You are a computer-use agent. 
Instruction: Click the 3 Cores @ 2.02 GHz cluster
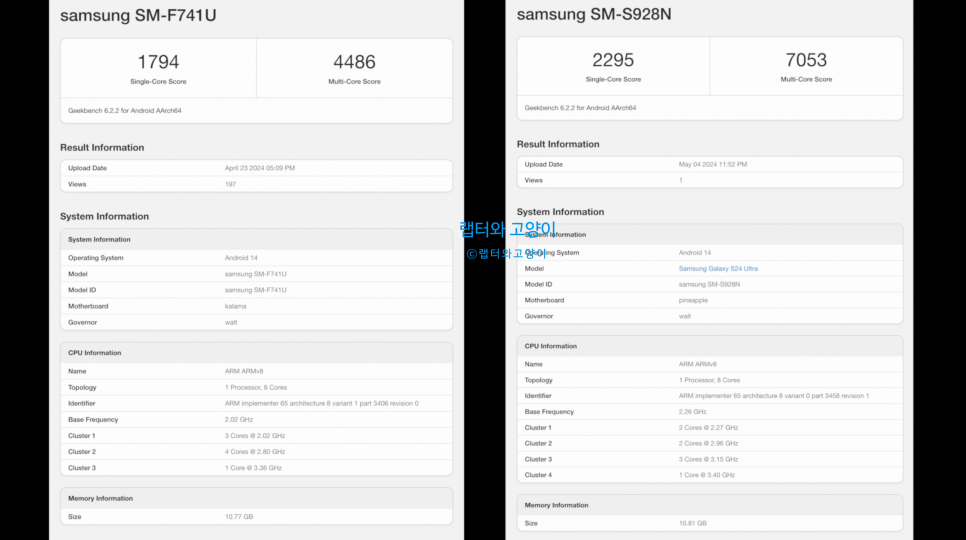[x=254, y=435]
